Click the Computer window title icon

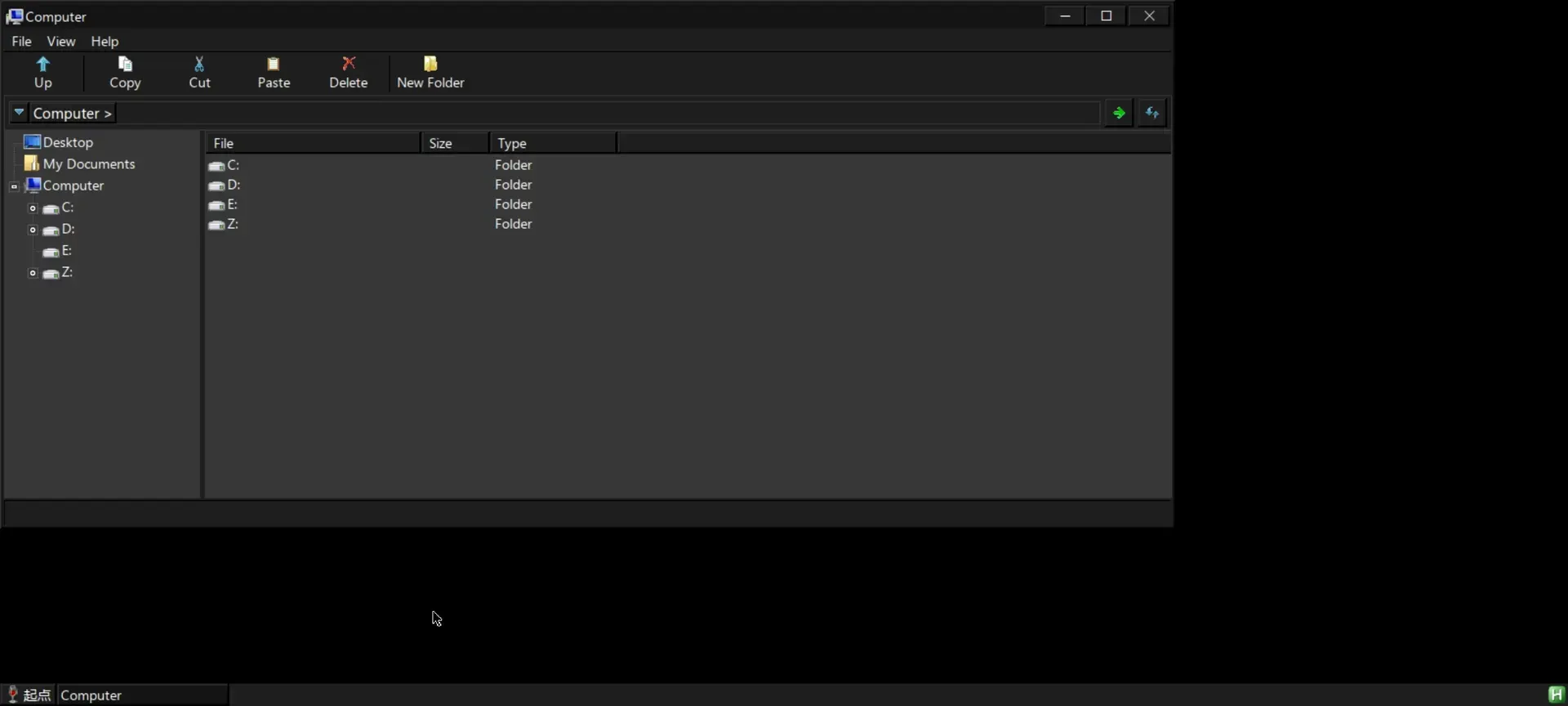(15, 16)
